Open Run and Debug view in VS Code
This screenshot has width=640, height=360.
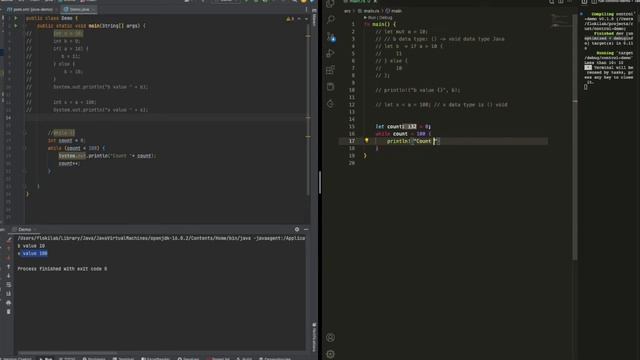(x=331, y=53)
